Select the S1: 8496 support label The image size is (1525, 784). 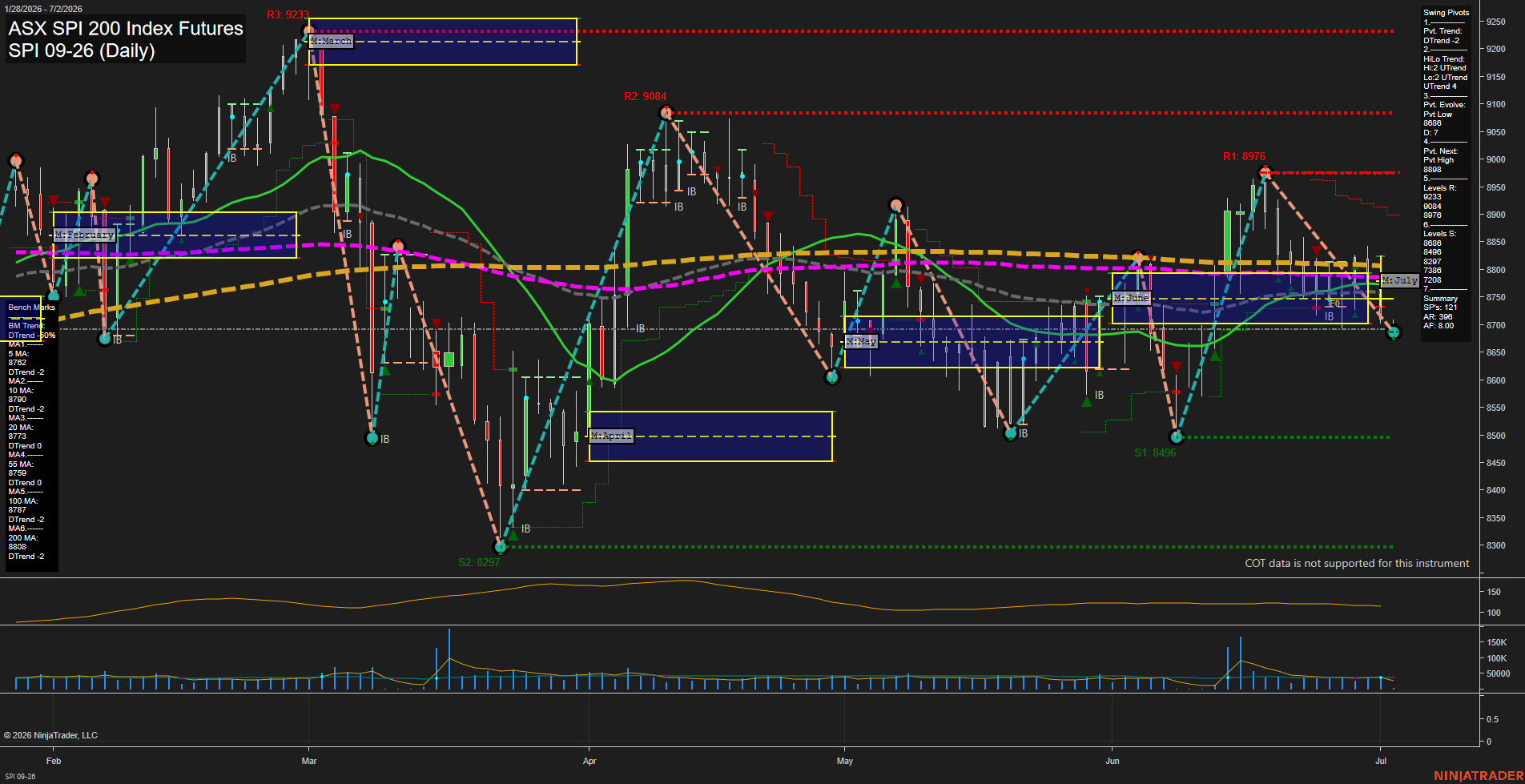(1155, 453)
